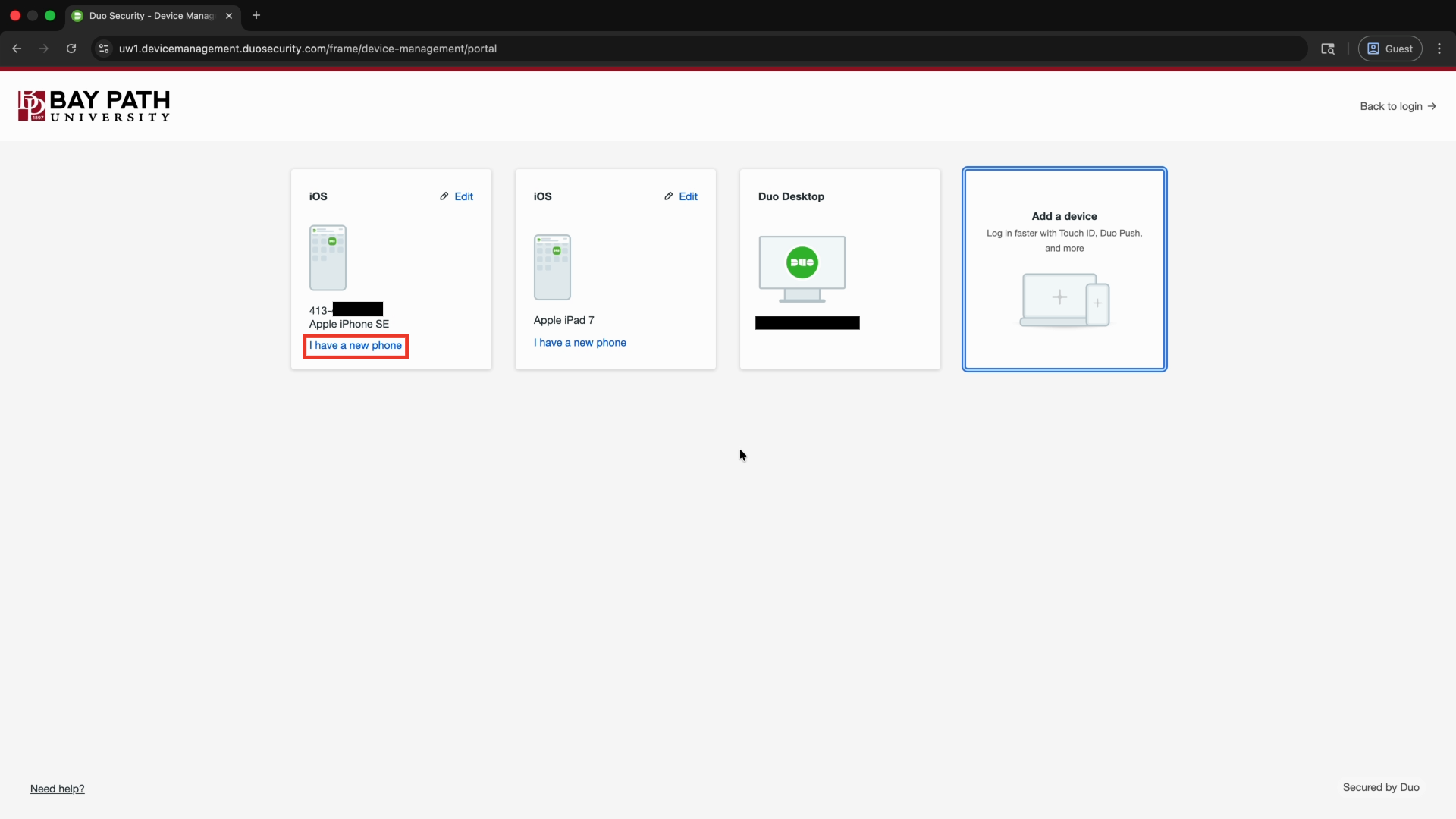The height and width of the screenshot is (819, 1456).
Task: Click the add-device laptop plus illustration
Action: click(x=1065, y=300)
